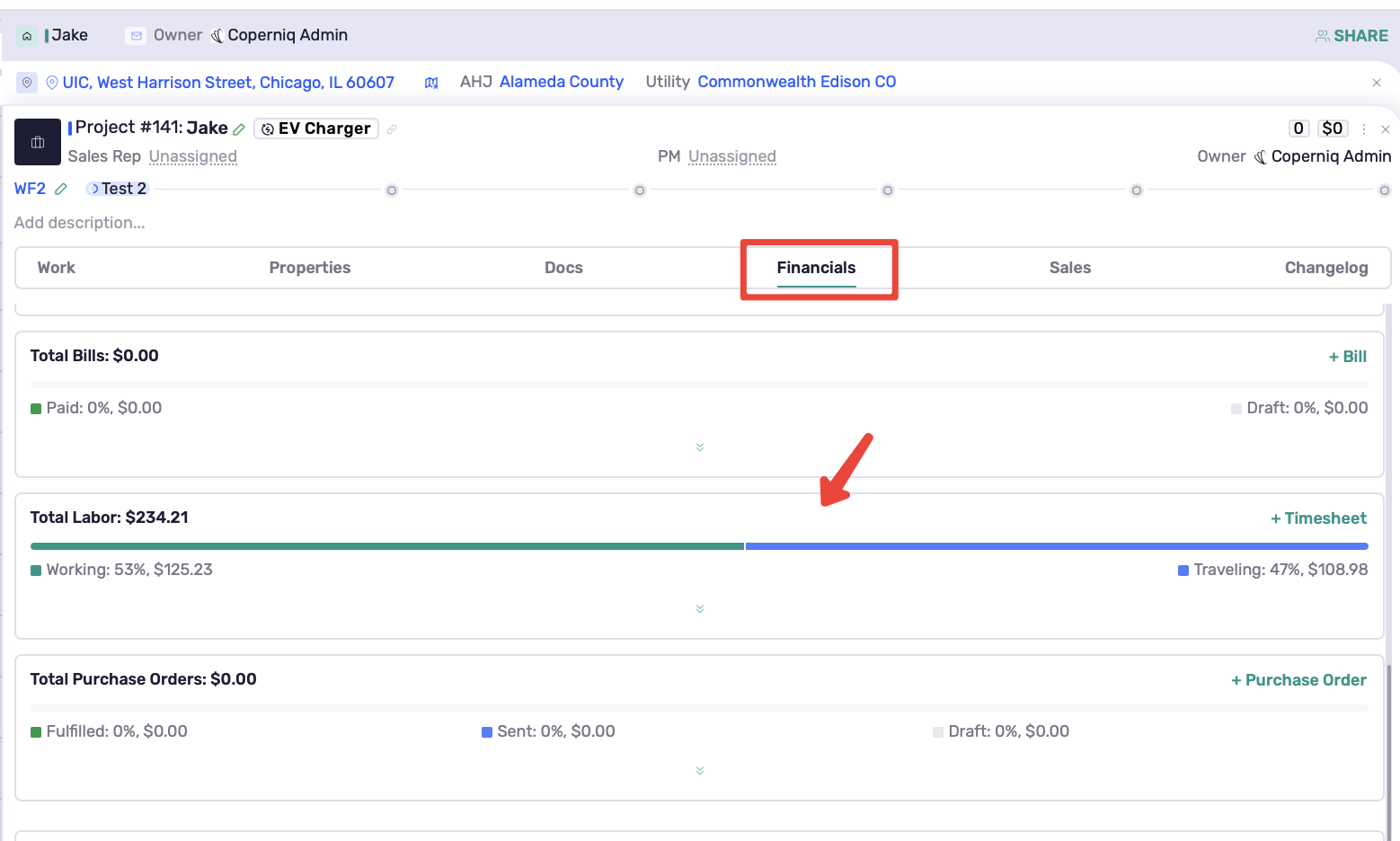Image resolution: width=1400 pixels, height=841 pixels.
Task: Expand the Total Purchase Orders chevron
Action: [700, 771]
